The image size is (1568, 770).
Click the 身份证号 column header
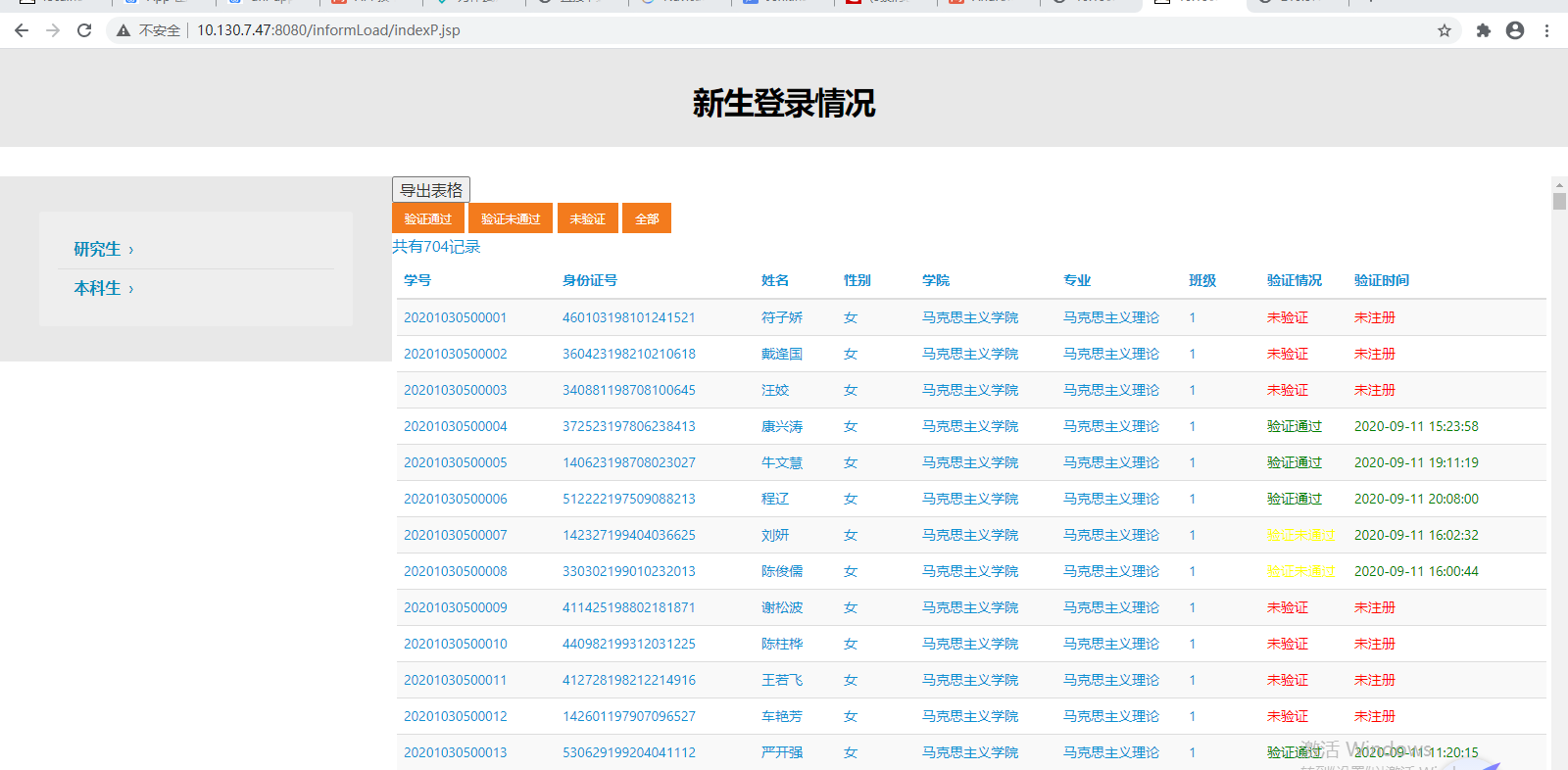[x=590, y=280]
